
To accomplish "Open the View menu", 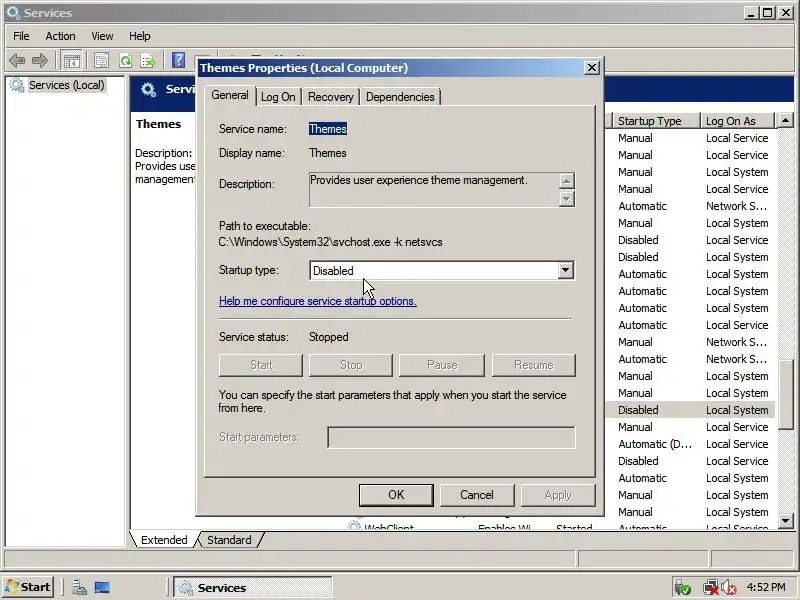I will (x=102, y=36).
